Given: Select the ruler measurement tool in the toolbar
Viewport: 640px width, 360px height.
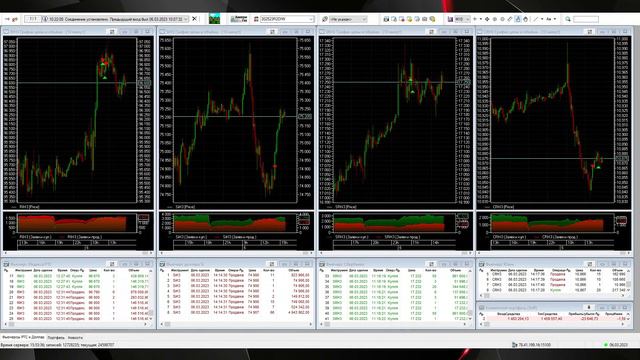Looking at the screenshot, I should coord(510,19).
